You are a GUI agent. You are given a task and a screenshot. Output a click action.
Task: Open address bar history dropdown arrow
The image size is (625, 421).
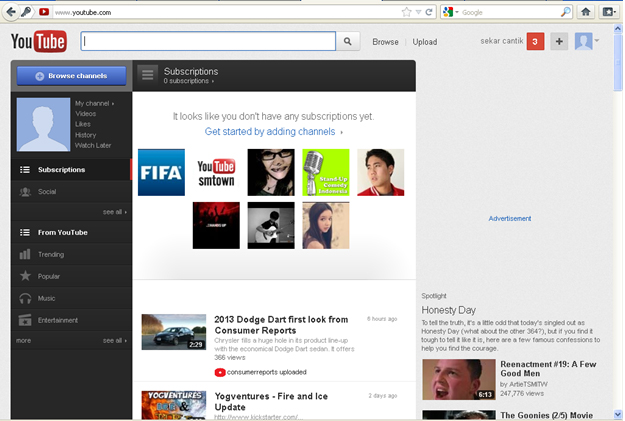(x=418, y=12)
